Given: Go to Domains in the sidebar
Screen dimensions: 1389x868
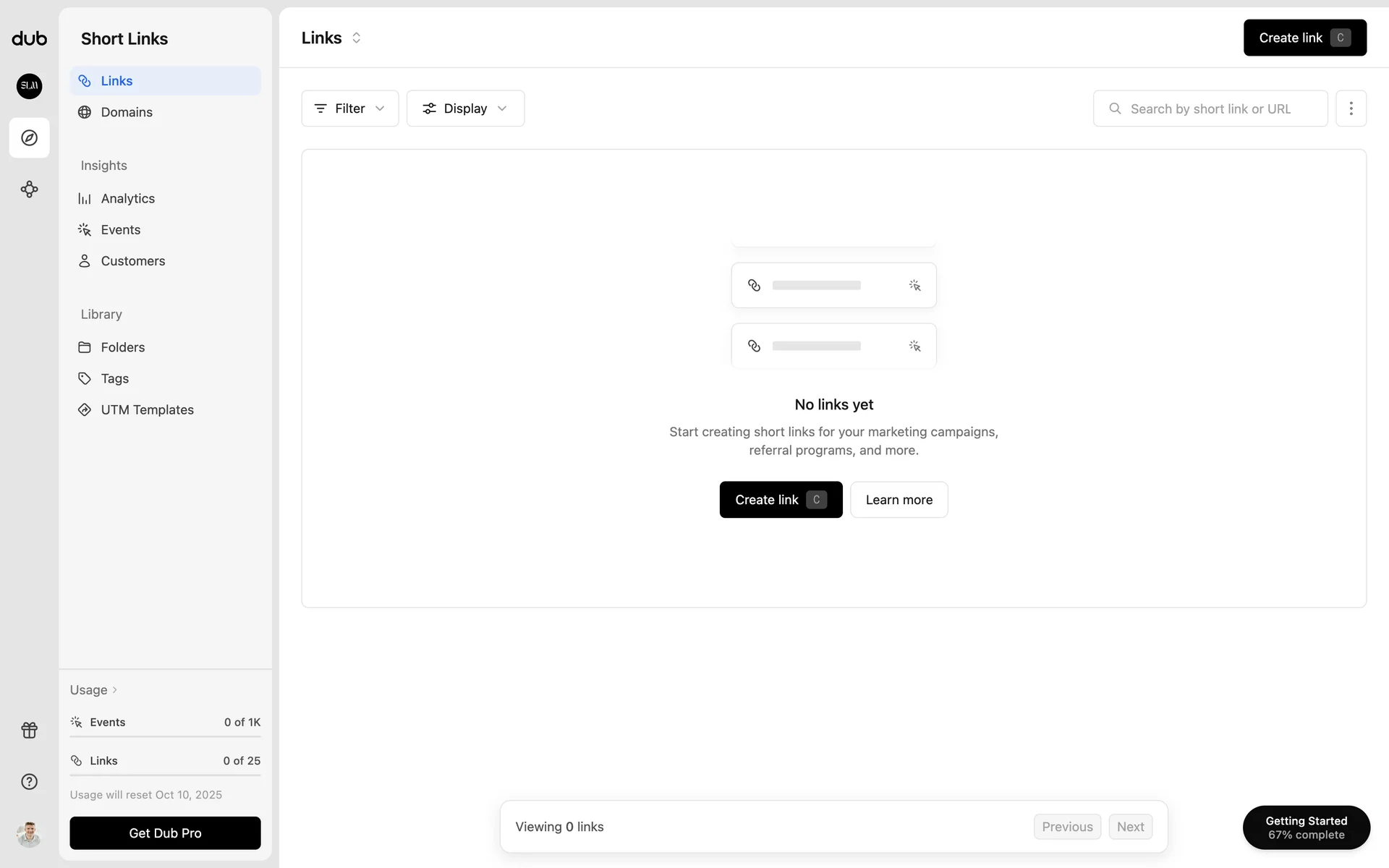Looking at the screenshot, I should point(127,112).
